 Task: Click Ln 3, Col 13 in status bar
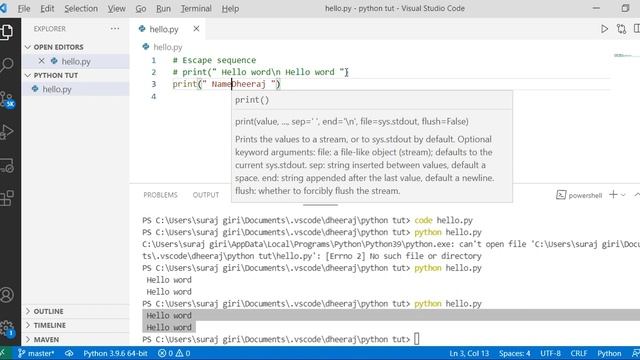point(469,353)
